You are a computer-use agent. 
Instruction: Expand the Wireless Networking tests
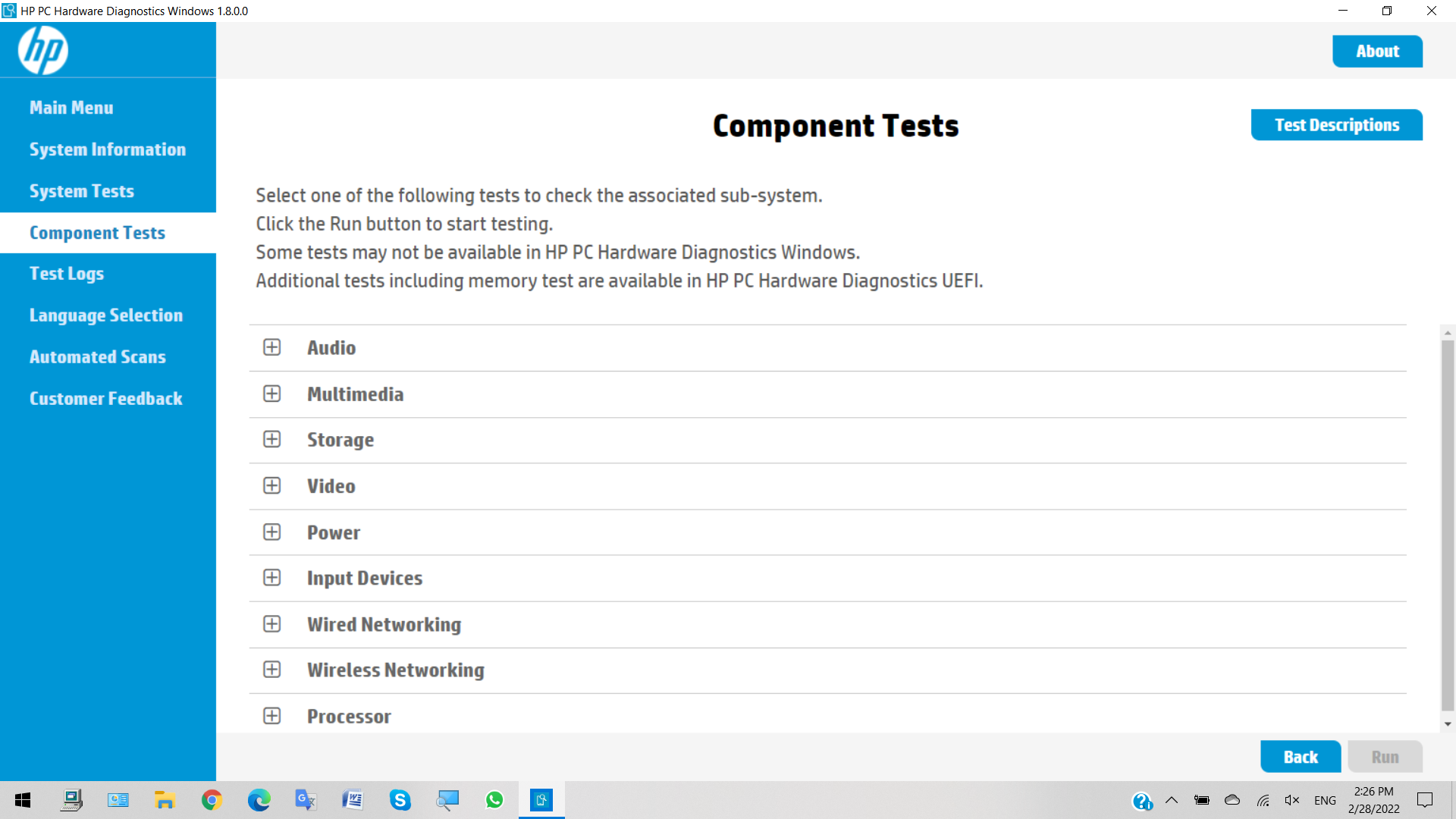coord(271,670)
